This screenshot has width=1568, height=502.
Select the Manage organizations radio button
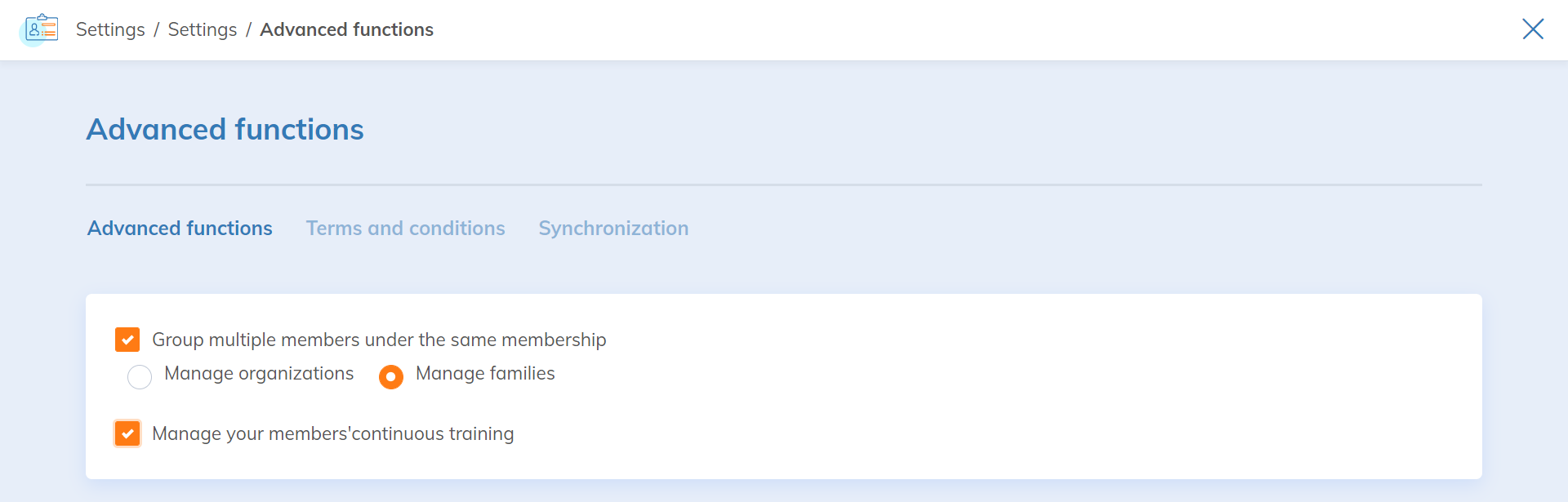(x=140, y=376)
